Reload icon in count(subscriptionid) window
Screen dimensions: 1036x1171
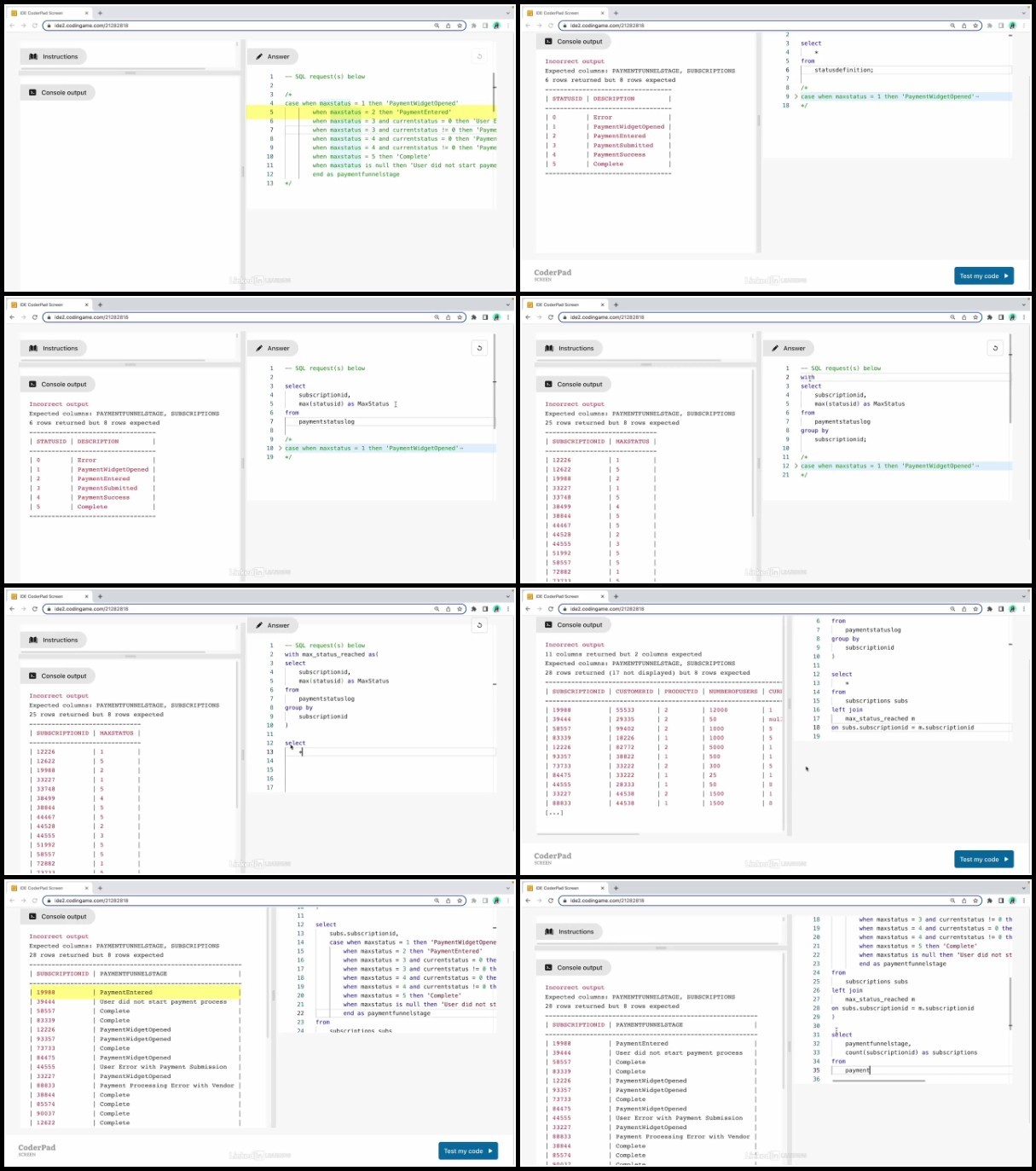(x=551, y=901)
